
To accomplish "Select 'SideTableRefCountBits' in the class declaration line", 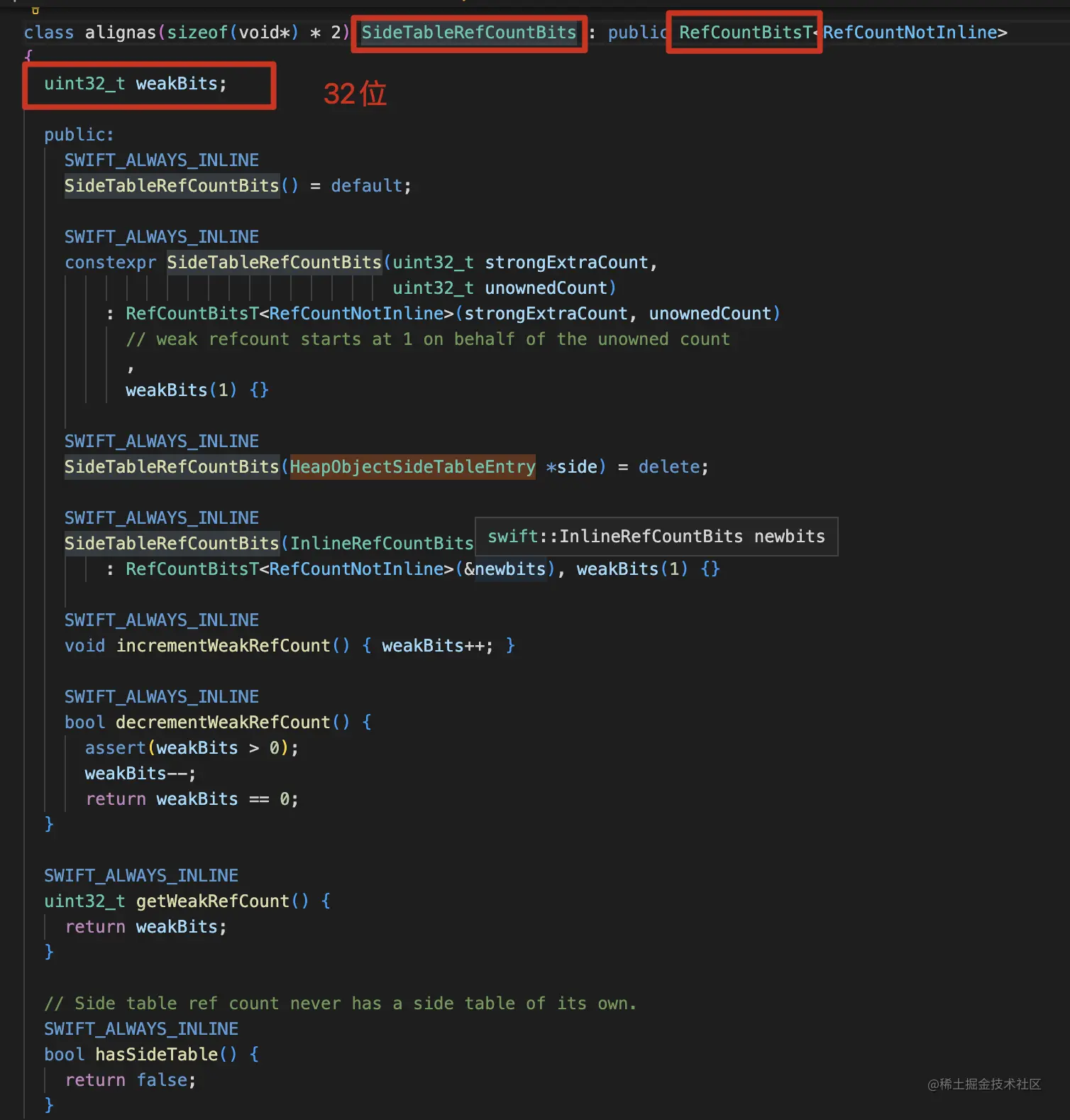I will tap(469, 33).
